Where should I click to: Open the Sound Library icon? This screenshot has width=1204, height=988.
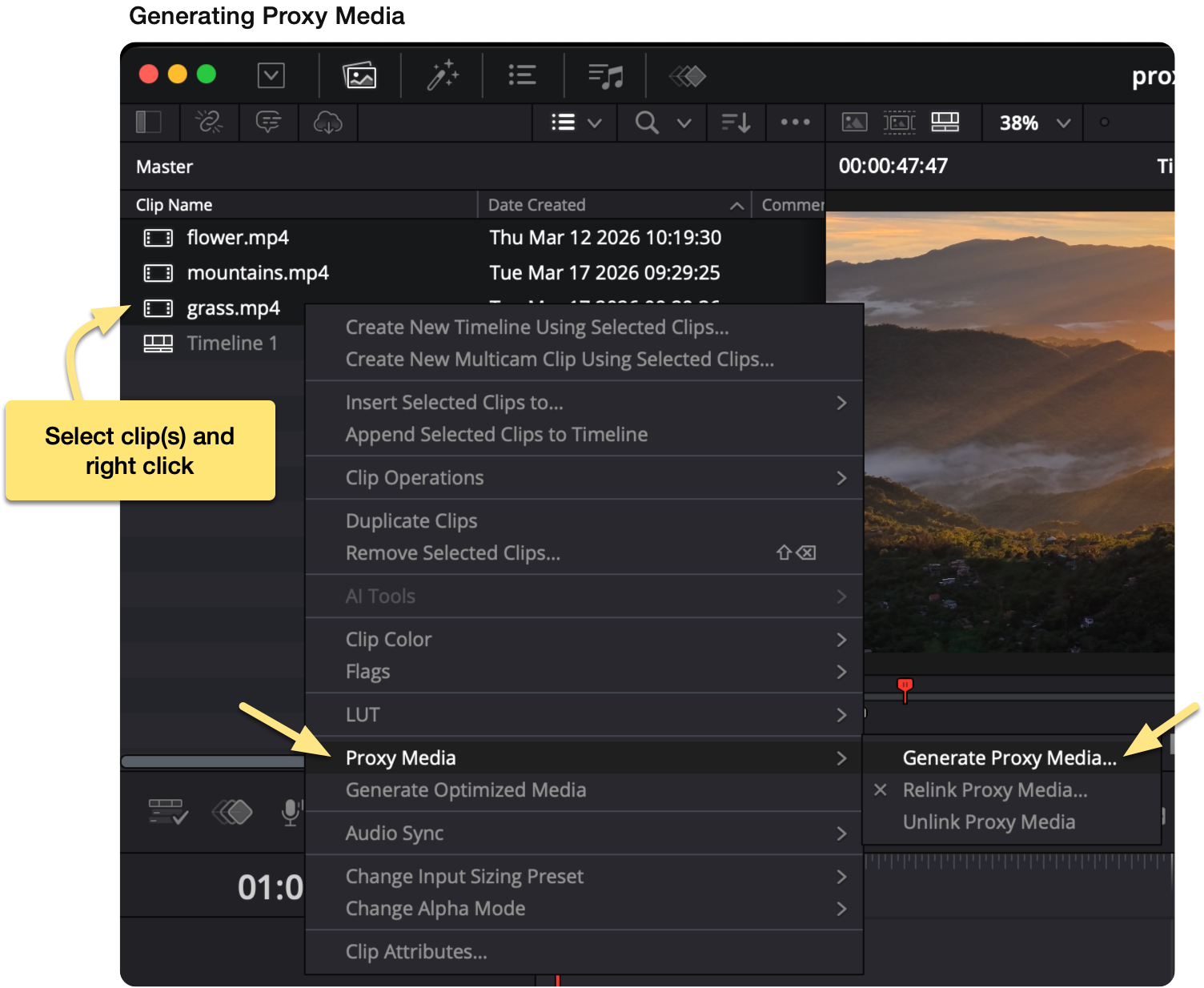point(605,74)
